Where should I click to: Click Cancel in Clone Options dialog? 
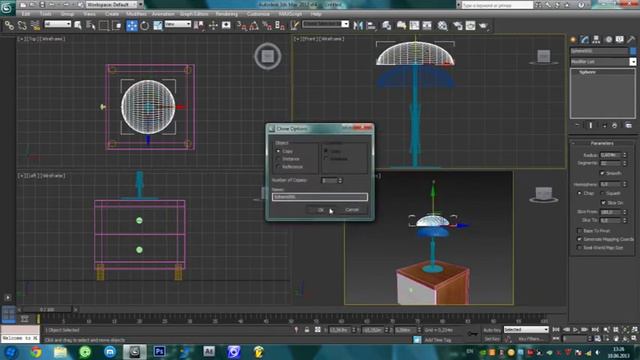(x=352, y=210)
